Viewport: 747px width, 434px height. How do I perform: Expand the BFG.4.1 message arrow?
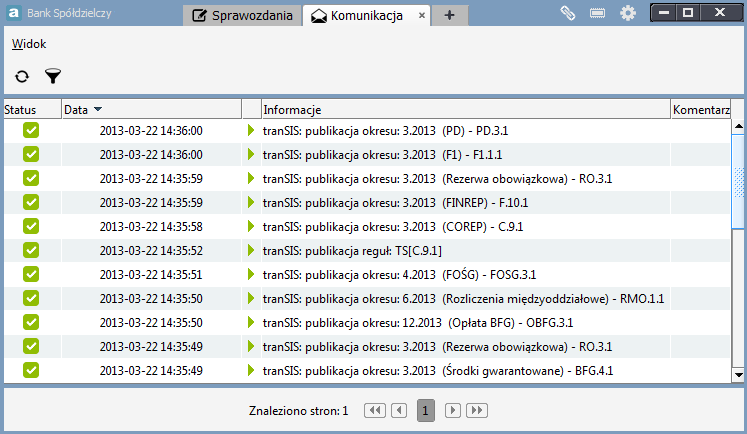(251, 370)
